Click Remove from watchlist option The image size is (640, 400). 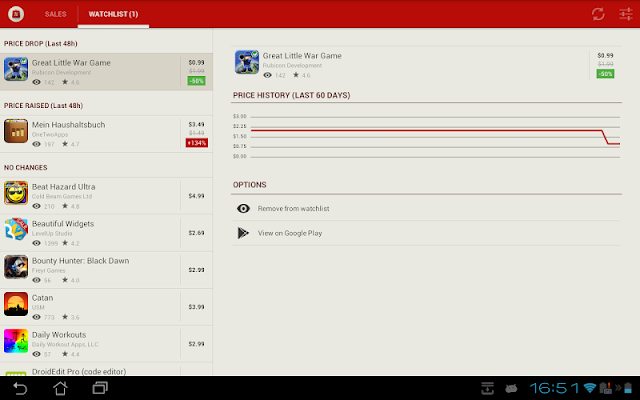click(x=426, y=209)
